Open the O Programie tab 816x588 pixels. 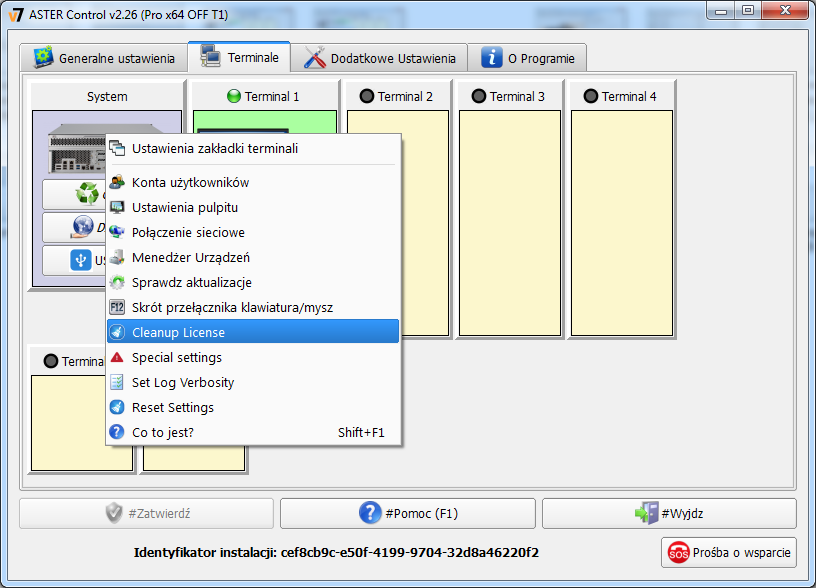point(527,58)
